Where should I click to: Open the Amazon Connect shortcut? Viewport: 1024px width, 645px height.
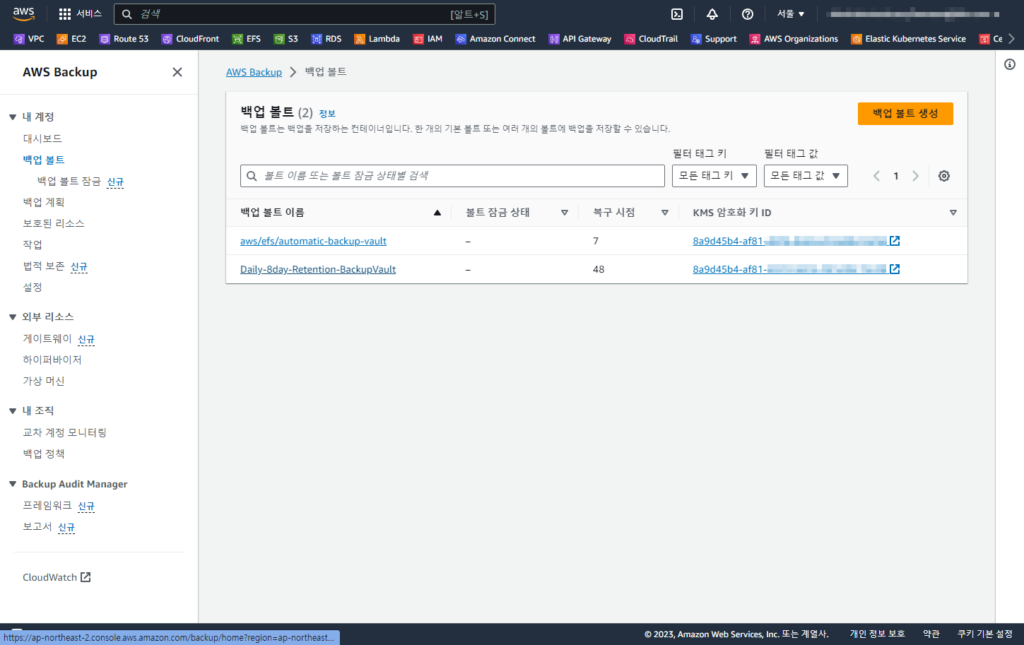click(x=495, y=39)
